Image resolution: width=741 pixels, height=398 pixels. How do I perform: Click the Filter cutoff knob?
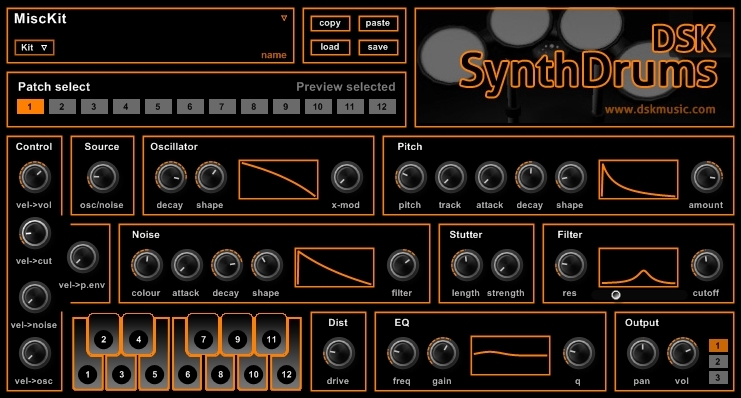pos(707,265)
